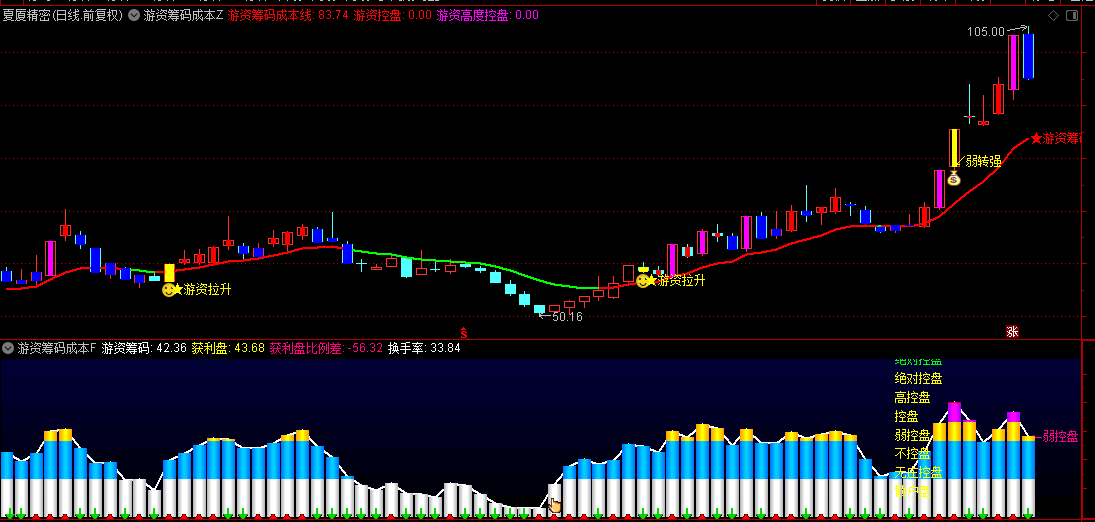Screen dimensions: 1095x522
Task: Click the 游资筹码成本线: 83.74 readout
Action: 288,15
